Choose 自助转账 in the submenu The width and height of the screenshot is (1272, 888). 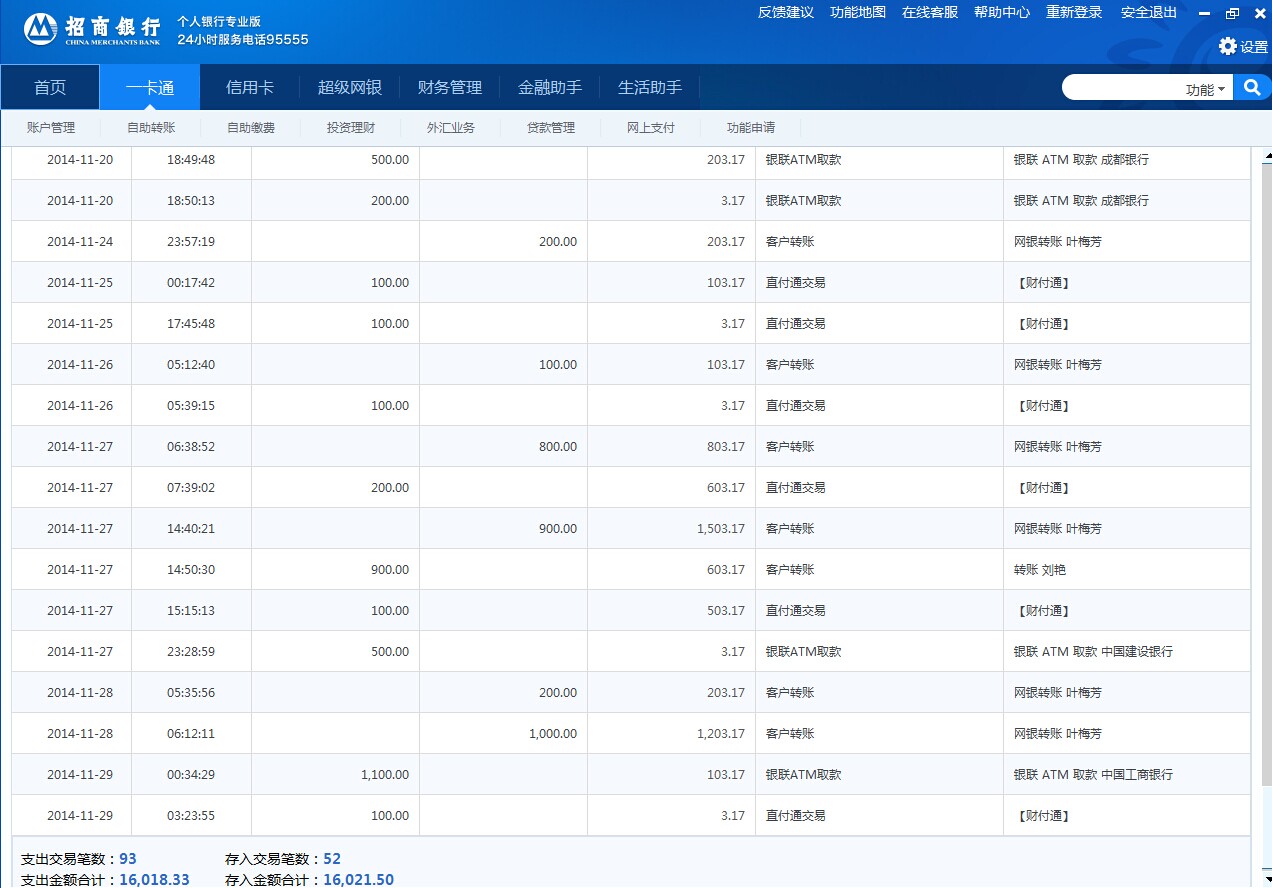coord(151,128)
